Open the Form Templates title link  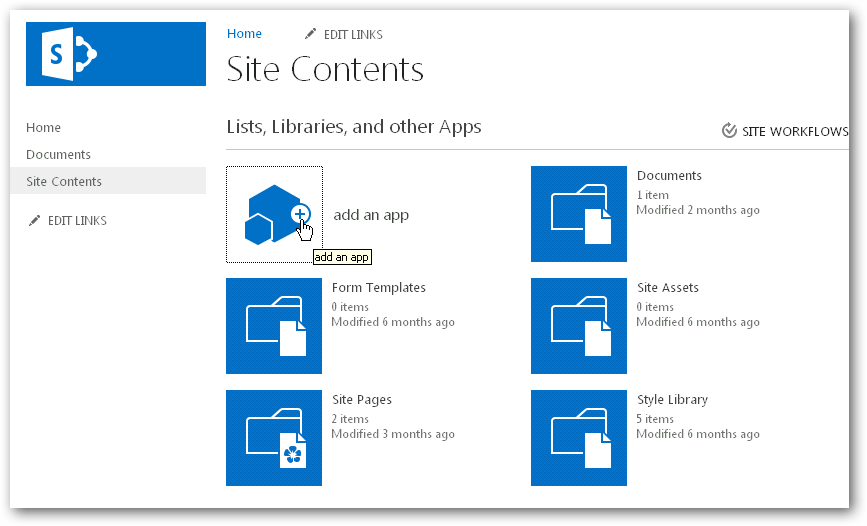[379, 288]
